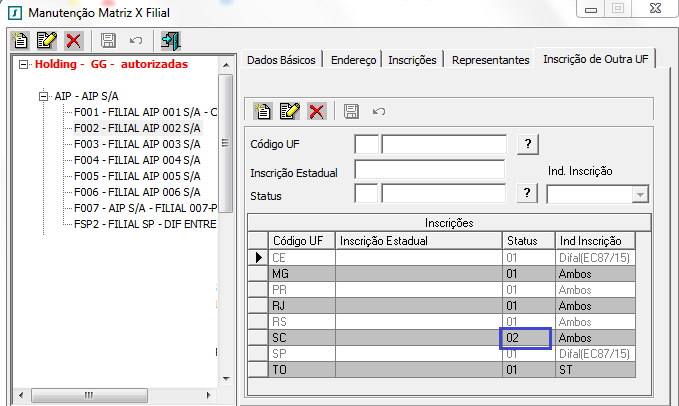Select the TO cell in Inscrições grid
The width and height of the screenshot is (679, 406).
[x=302, y=370]
